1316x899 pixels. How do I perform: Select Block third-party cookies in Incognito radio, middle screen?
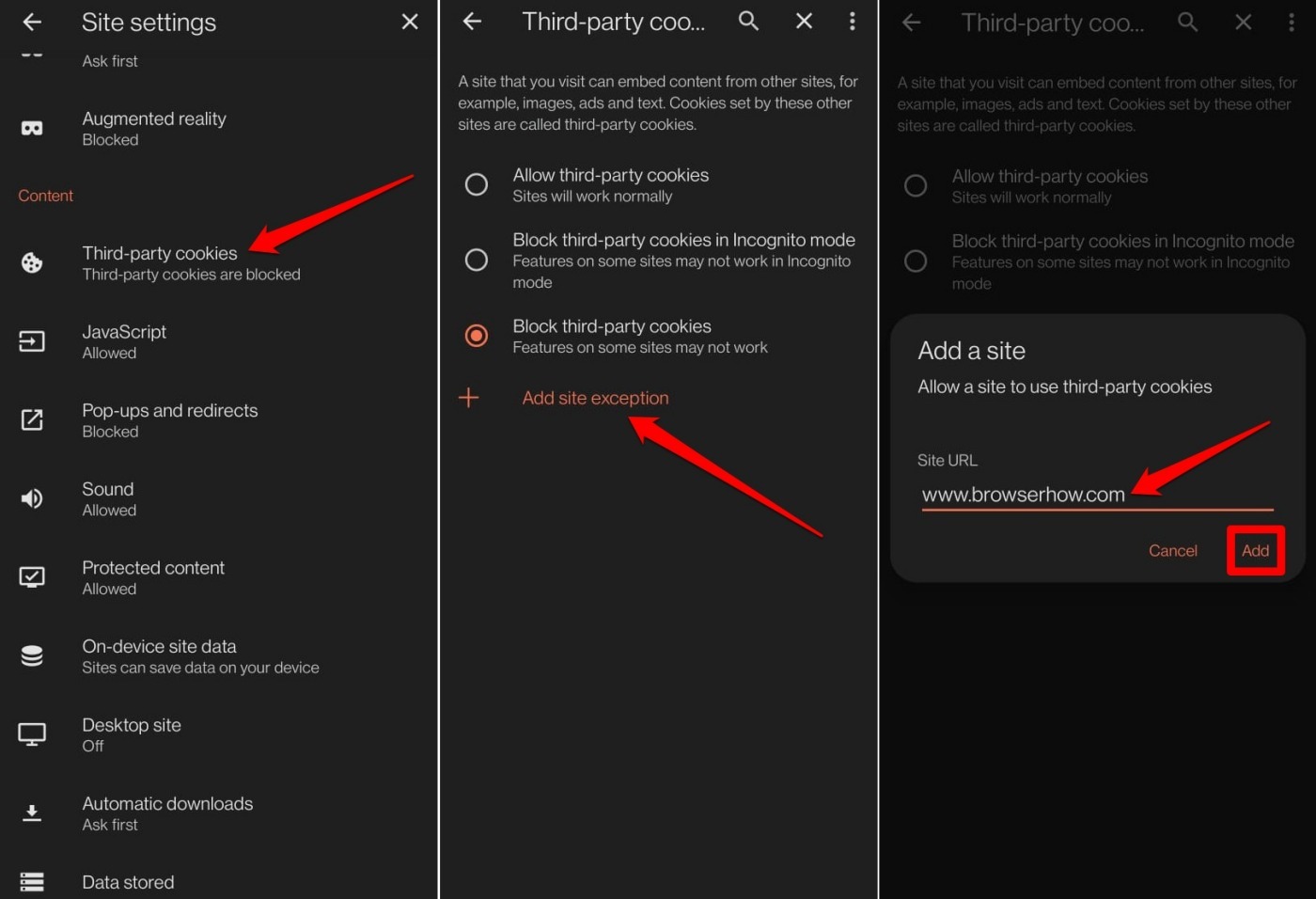(477, 260)
